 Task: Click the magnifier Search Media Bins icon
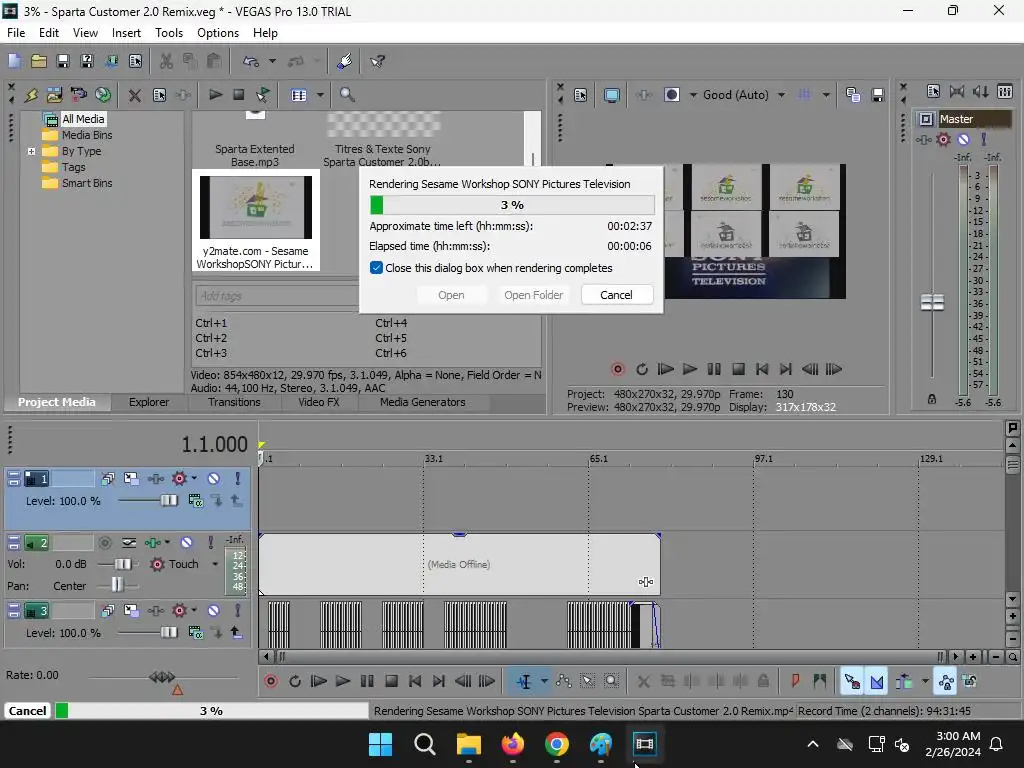347,95
